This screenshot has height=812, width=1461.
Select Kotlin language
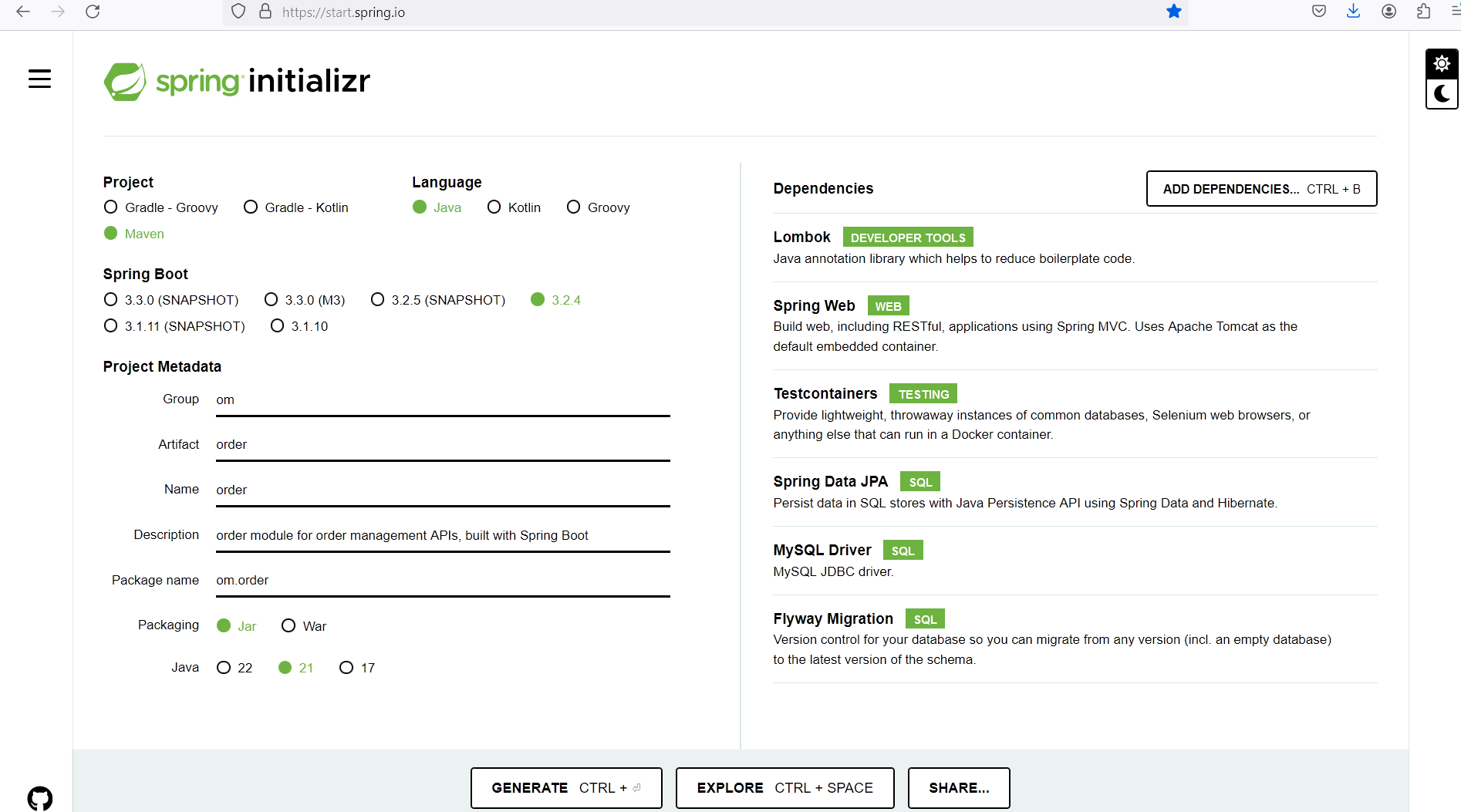click(515, 207)
